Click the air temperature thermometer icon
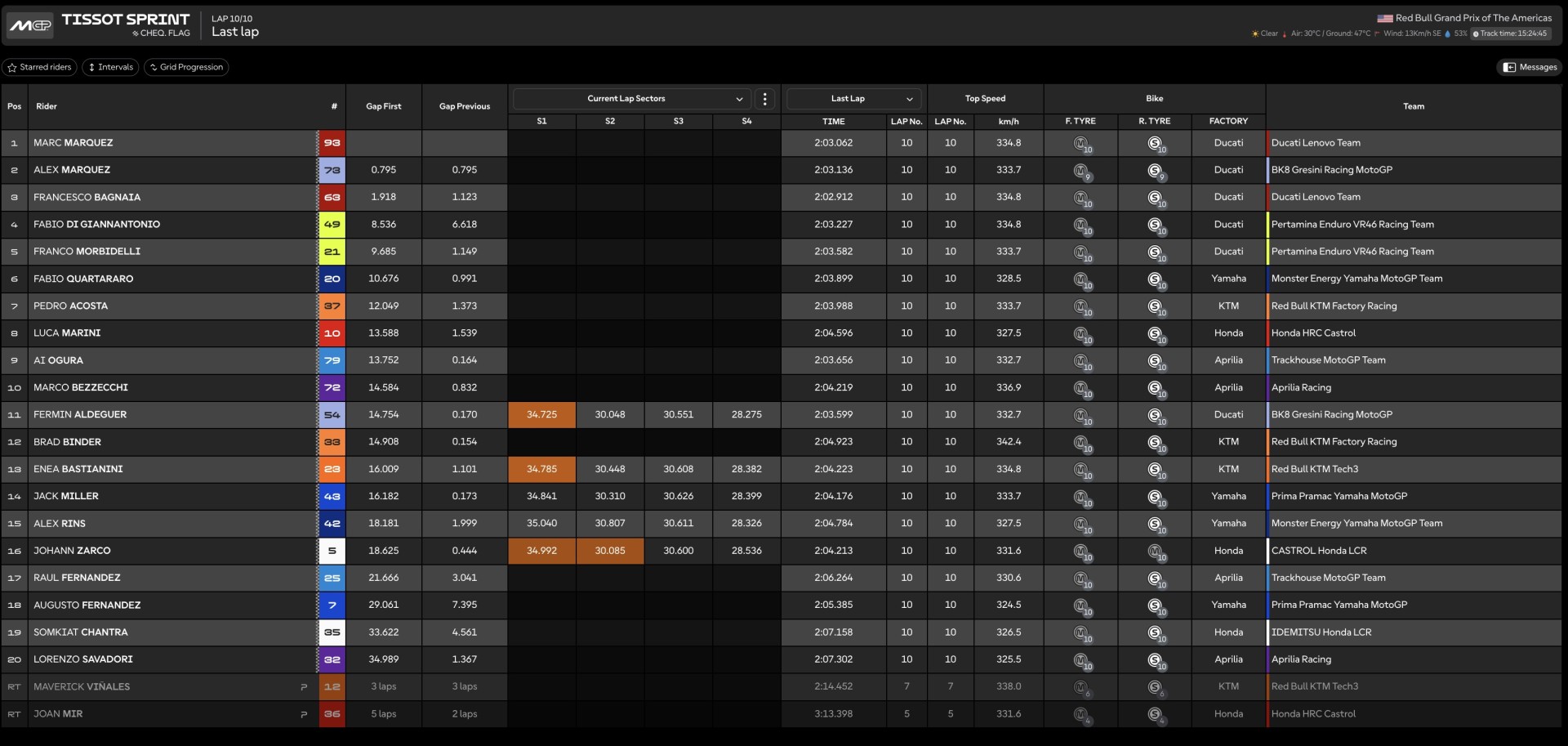1568x746 pixels. pyautogui.click(x=1285, y=34)
